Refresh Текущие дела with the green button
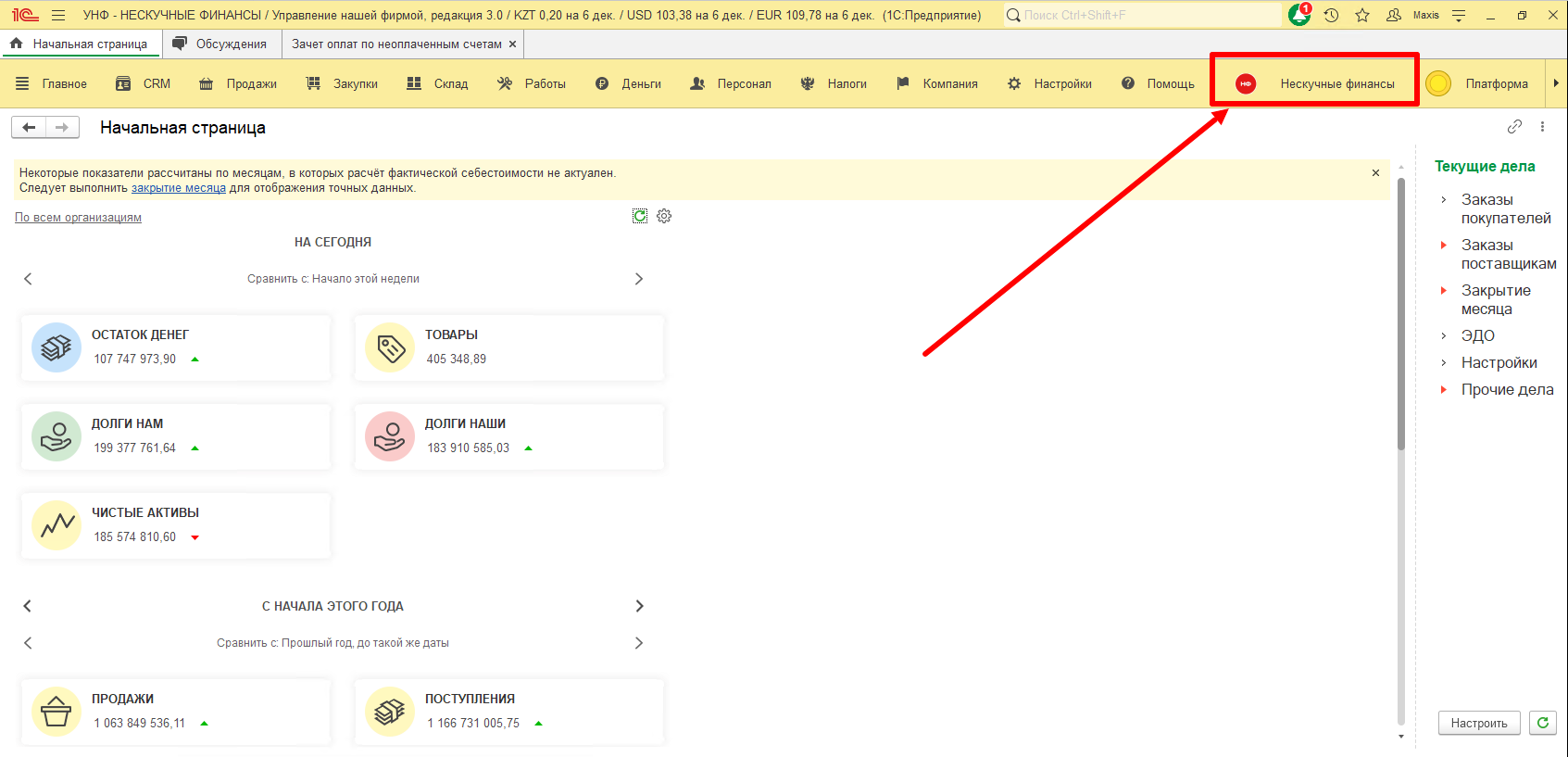 tap(1543, 723)
